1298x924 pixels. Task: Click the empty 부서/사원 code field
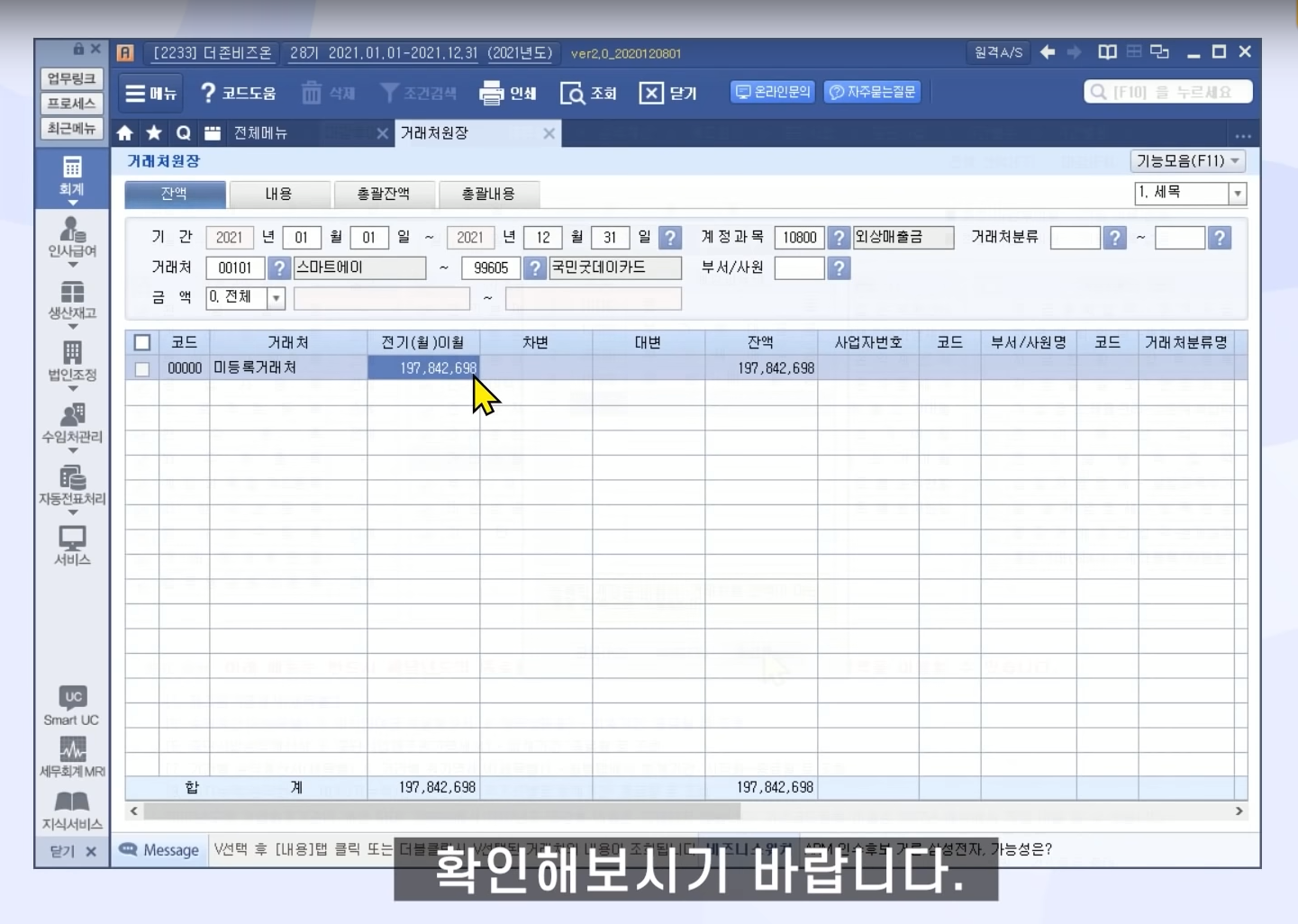(799, 268)
